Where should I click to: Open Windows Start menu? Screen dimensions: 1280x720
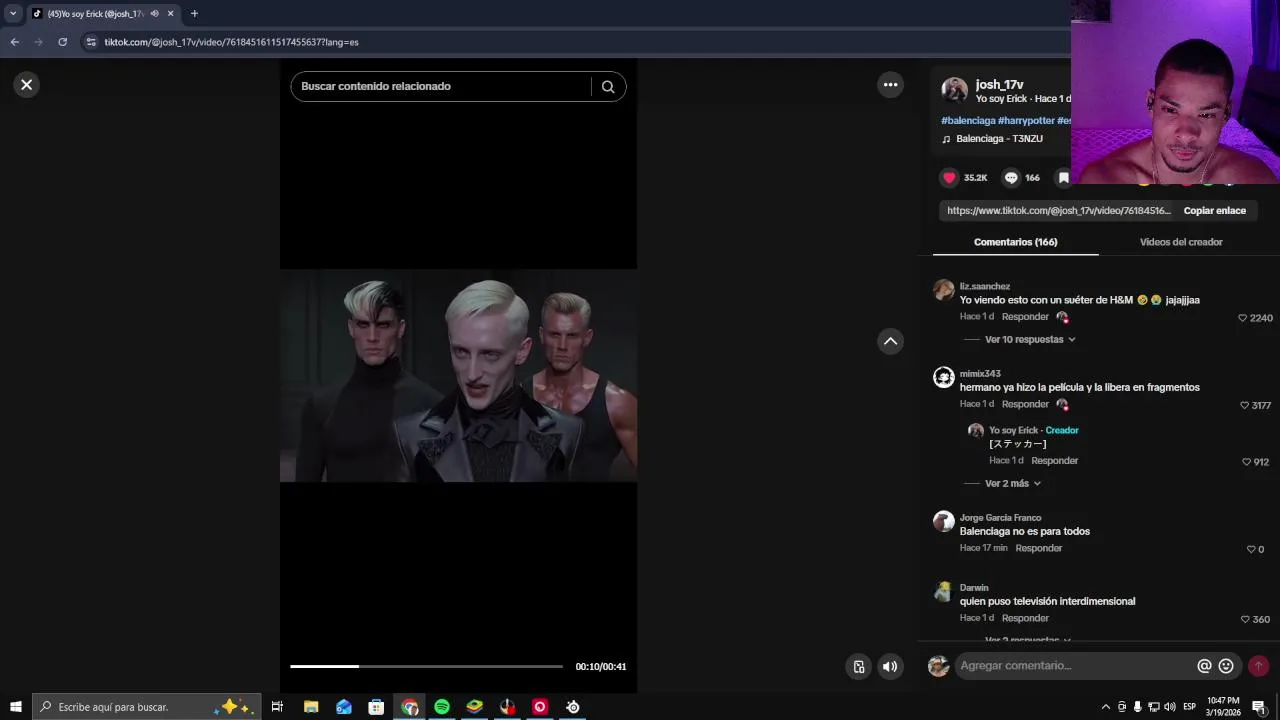pyautogui.click(x=15, y=707)
